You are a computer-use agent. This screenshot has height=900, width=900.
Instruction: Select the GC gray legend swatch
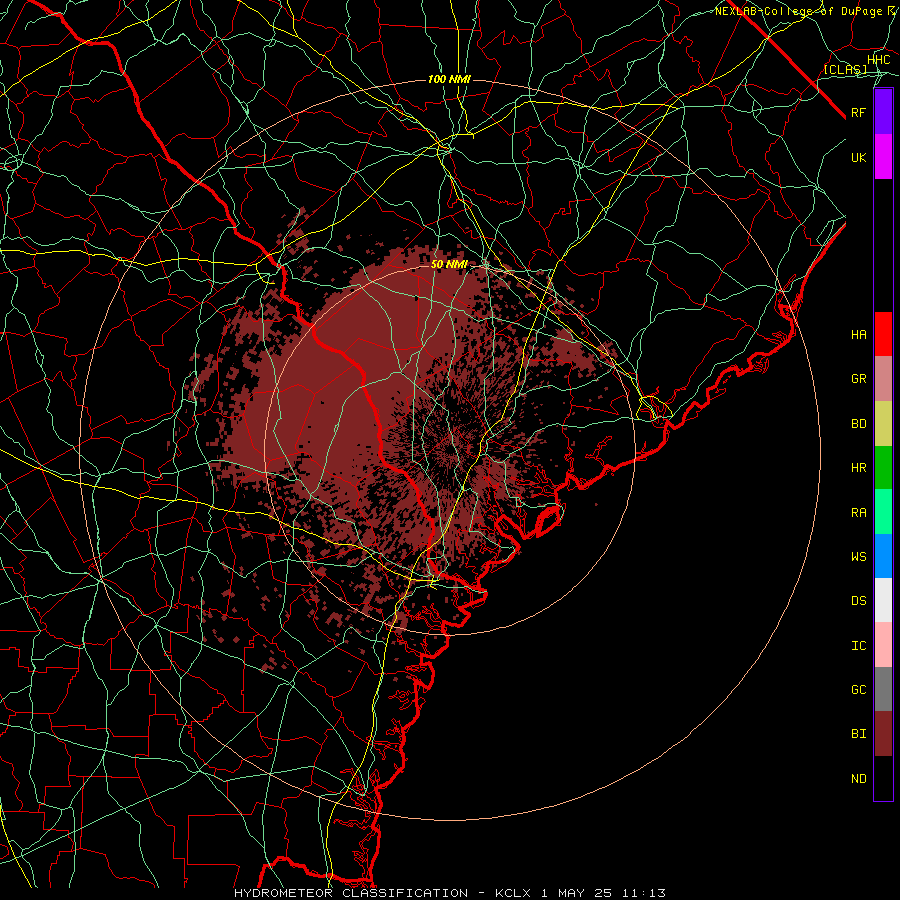[x=883, y=689]
